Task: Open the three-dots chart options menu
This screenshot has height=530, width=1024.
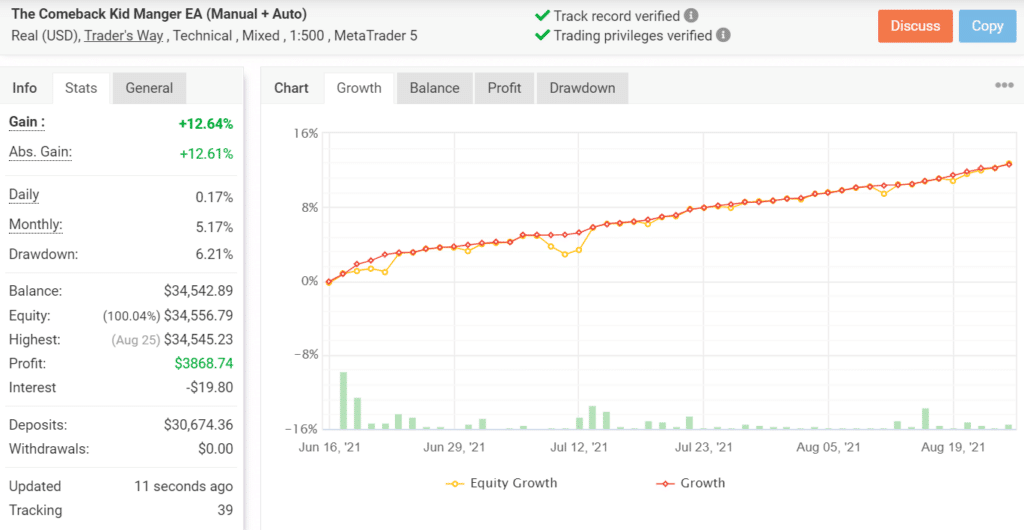Action: tap(1004, 86)
